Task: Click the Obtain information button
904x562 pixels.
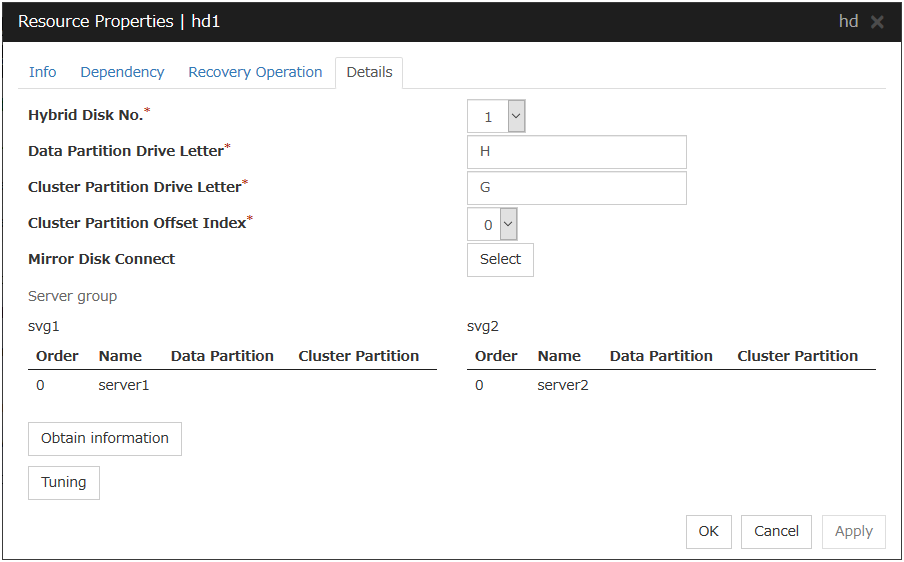Action: (x=105, y=438)
